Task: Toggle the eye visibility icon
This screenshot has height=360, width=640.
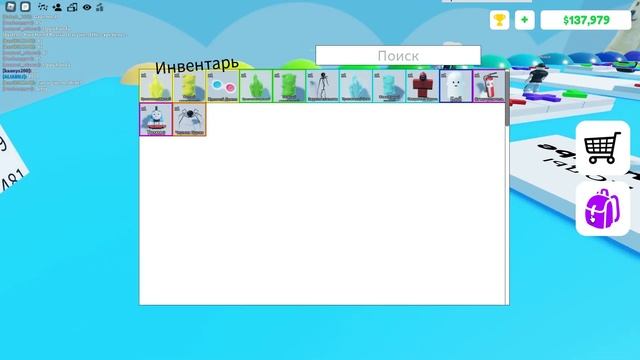Action: (x=87, y=7)
